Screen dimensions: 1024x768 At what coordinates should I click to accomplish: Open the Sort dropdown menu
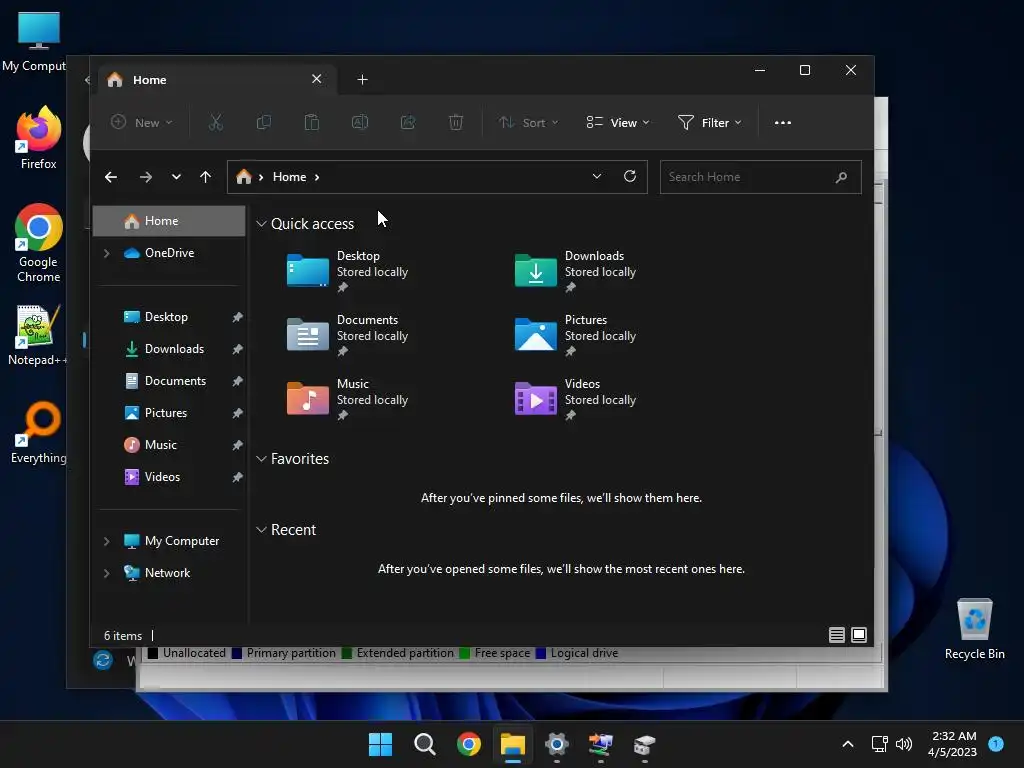[528, 123]
